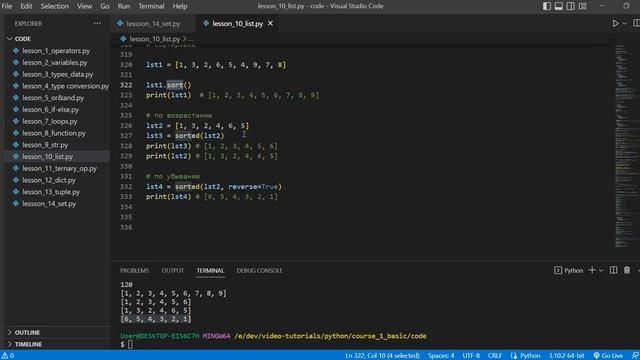Open the Terminal menu
The width and height of the screenshot is (640, 360).
click(x=151, y=6)
